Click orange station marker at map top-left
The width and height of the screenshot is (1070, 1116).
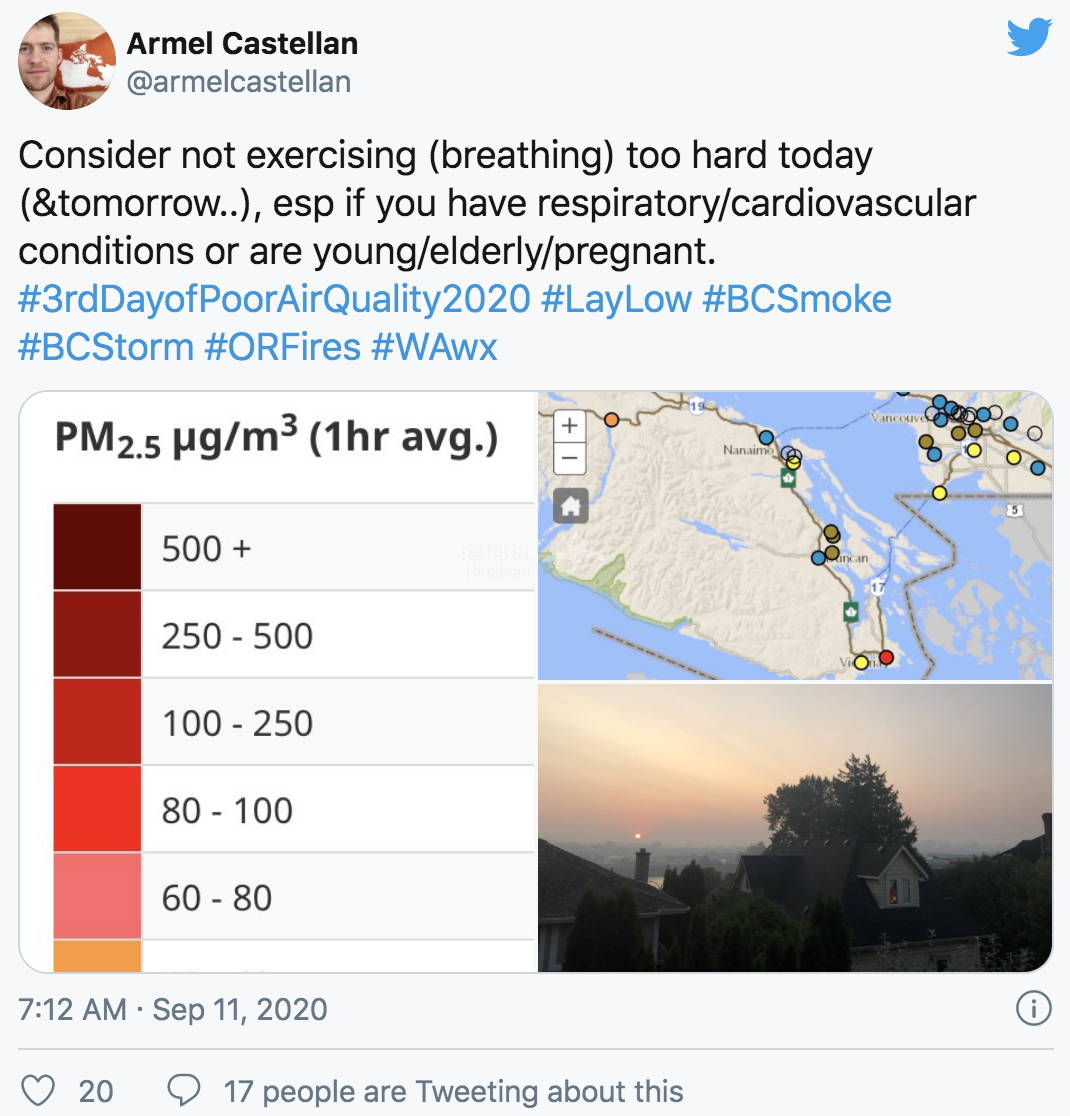(x=611, y=419)
